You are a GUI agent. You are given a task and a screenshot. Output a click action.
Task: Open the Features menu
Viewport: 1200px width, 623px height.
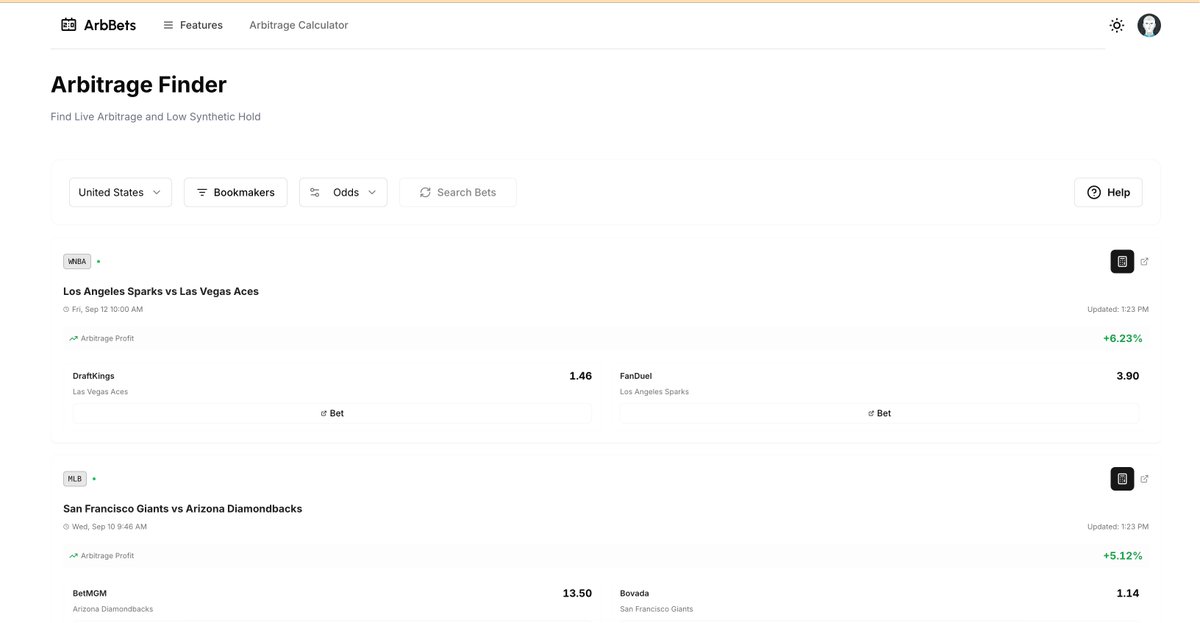(x=193, y=25)
